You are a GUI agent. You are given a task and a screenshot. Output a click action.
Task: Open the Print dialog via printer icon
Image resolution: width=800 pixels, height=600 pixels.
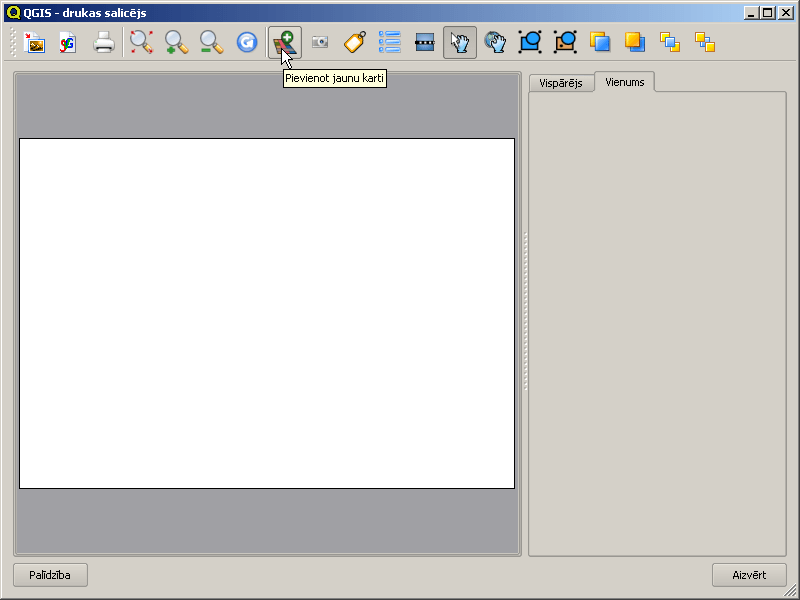click(104, 42)
